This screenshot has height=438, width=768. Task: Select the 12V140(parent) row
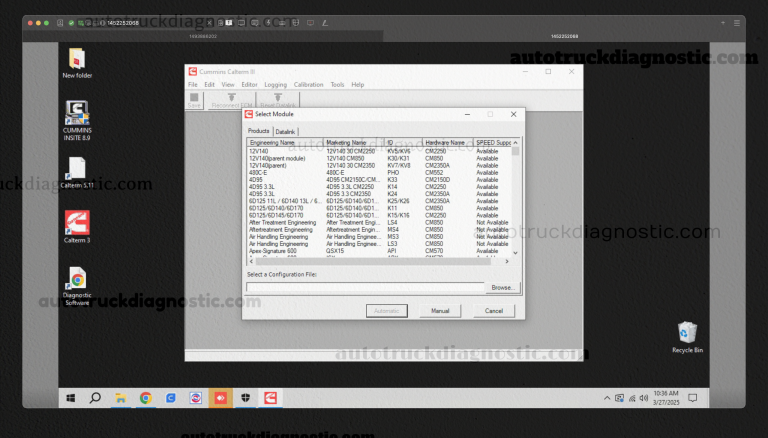tap(380, 166)
